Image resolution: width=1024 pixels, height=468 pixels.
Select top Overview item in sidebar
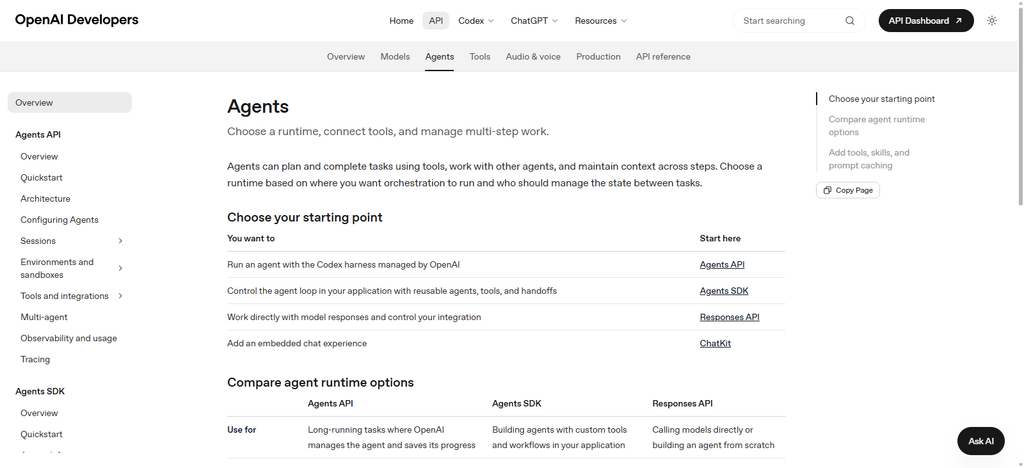[70, 102]
